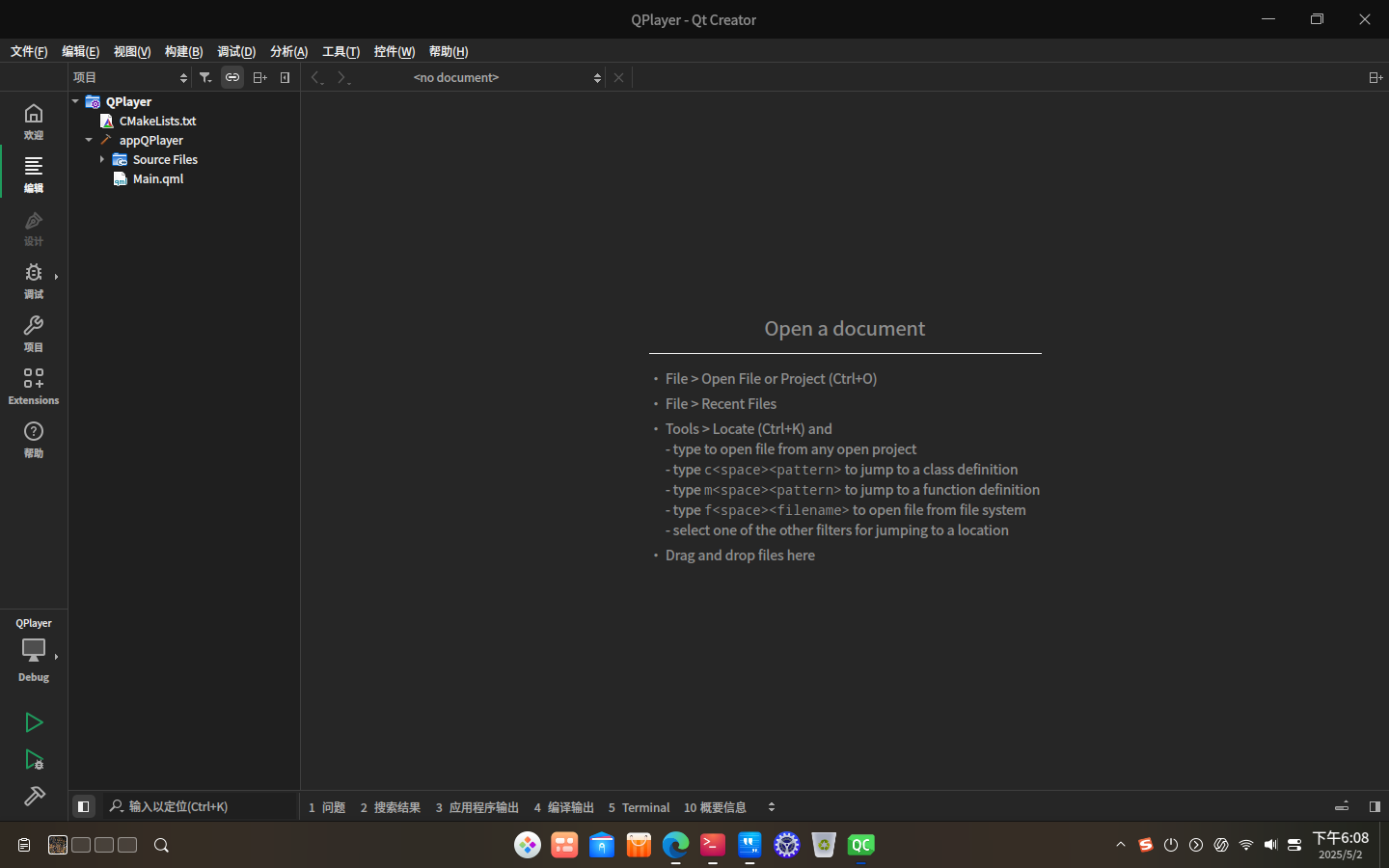Open the 项目 view selector dropdown

pyautogui.click(x=130, y=77)
